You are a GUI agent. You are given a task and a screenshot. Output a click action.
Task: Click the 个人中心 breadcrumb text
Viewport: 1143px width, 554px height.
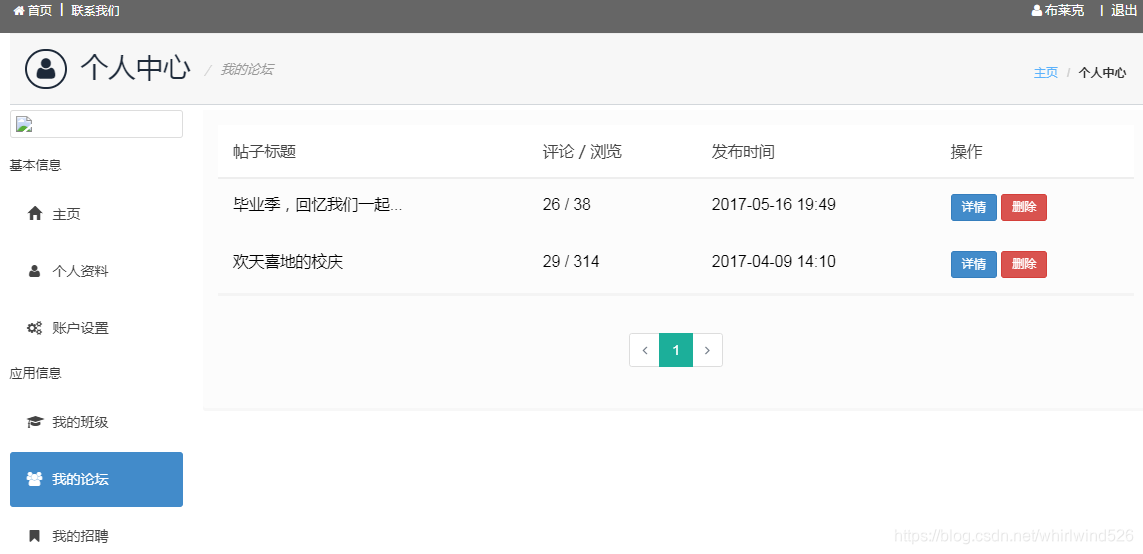(1102, 73)
